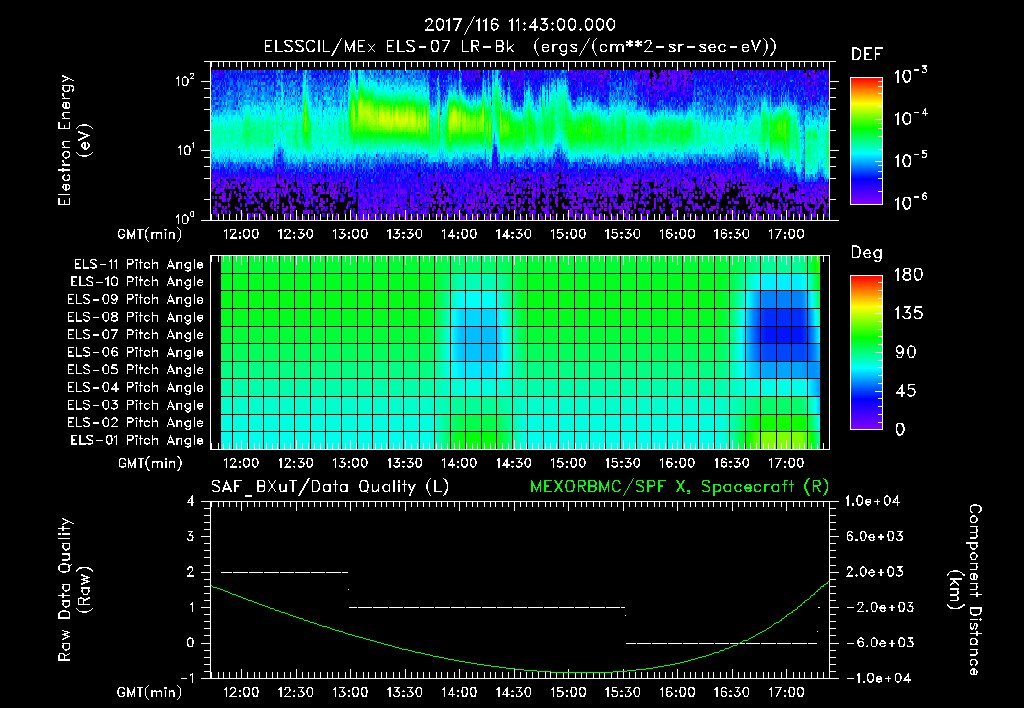Pick the pitch angle degree color scale bar
1024x708 pixels.
(866, 352)
